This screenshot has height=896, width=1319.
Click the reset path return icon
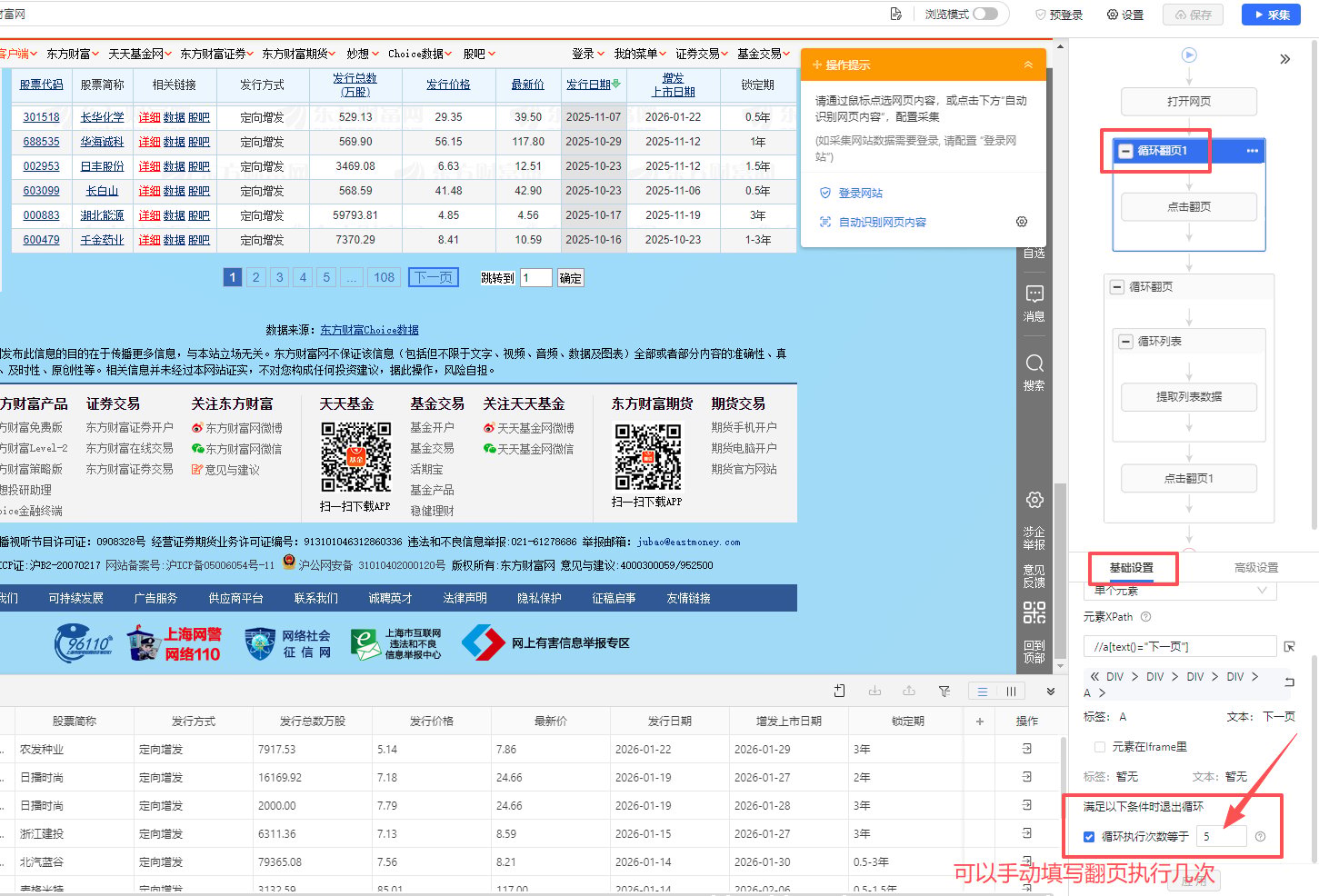(1289, 682)
